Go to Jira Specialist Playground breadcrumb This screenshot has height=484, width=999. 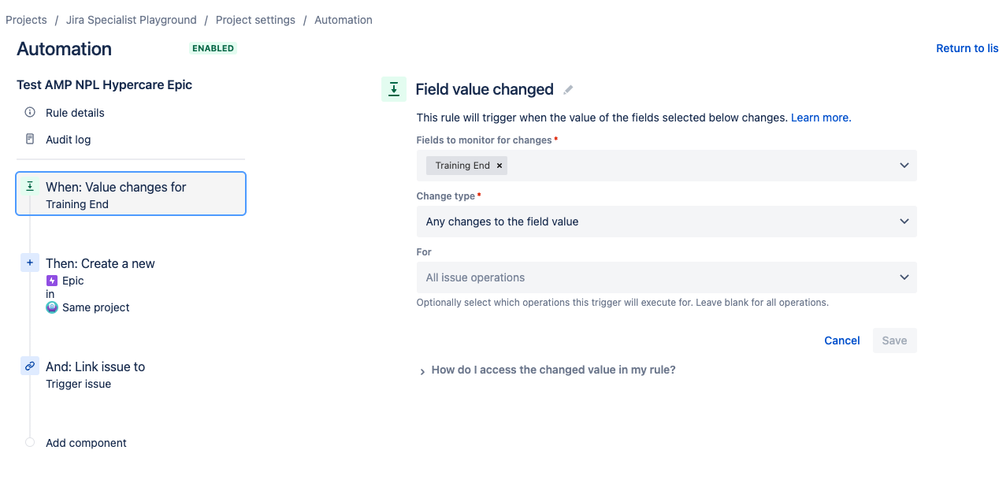point(131,20)
